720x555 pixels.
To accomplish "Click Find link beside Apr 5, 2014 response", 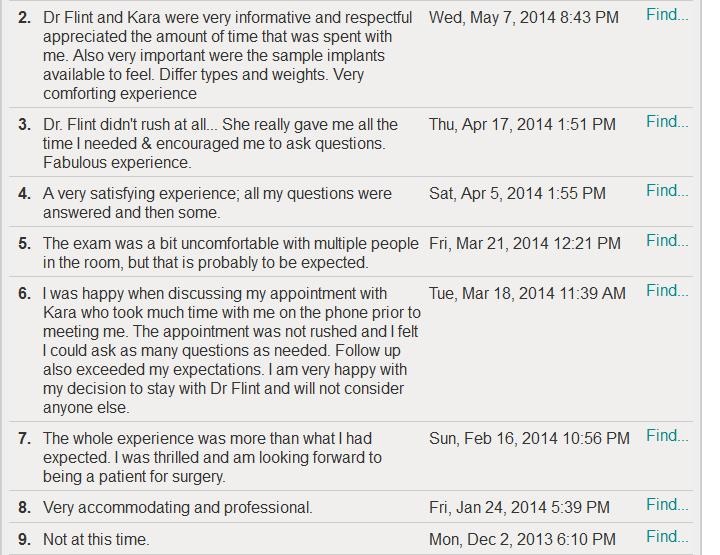I will (x=667, y=191).
